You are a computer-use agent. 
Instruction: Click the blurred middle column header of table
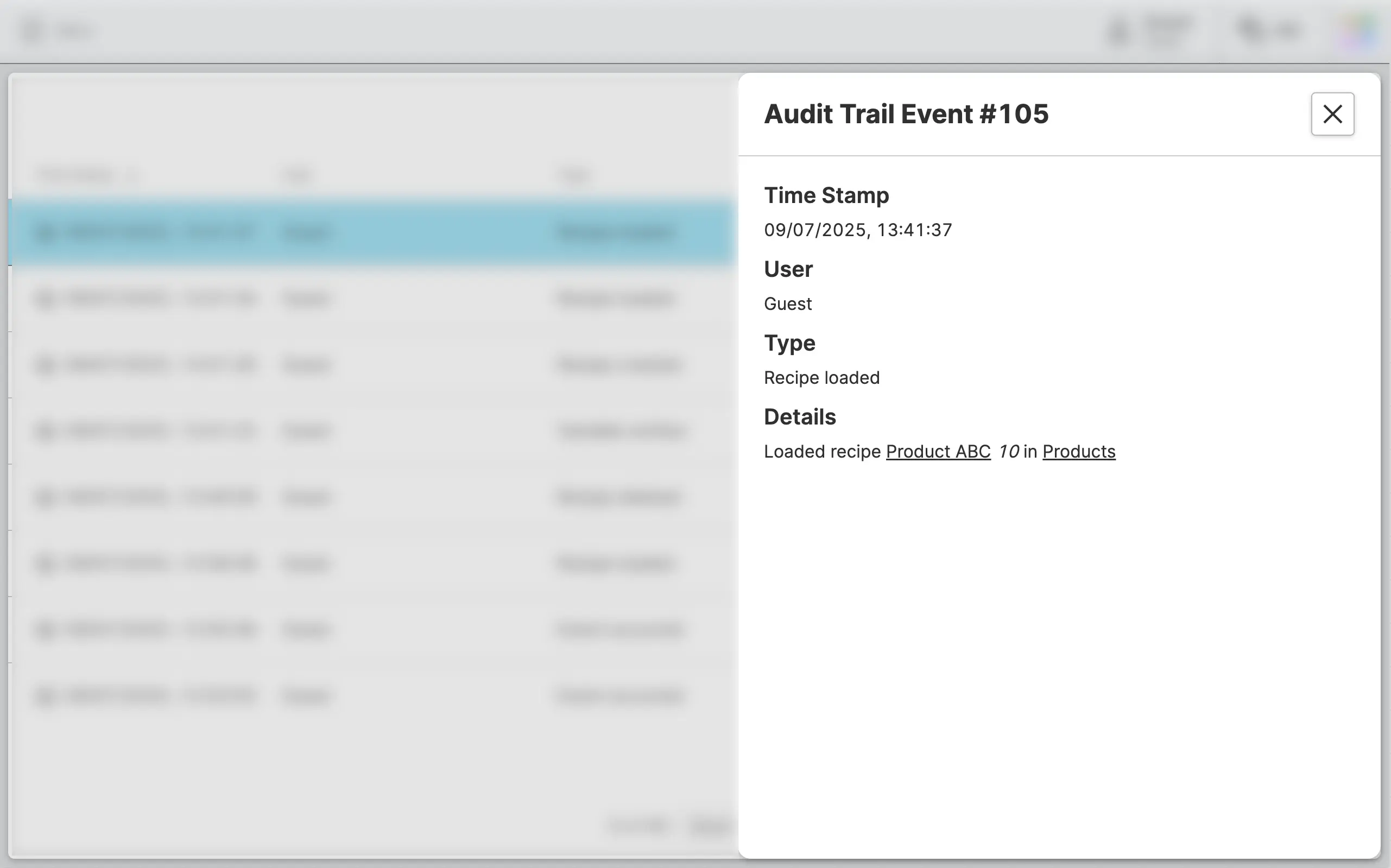(298, 174)
